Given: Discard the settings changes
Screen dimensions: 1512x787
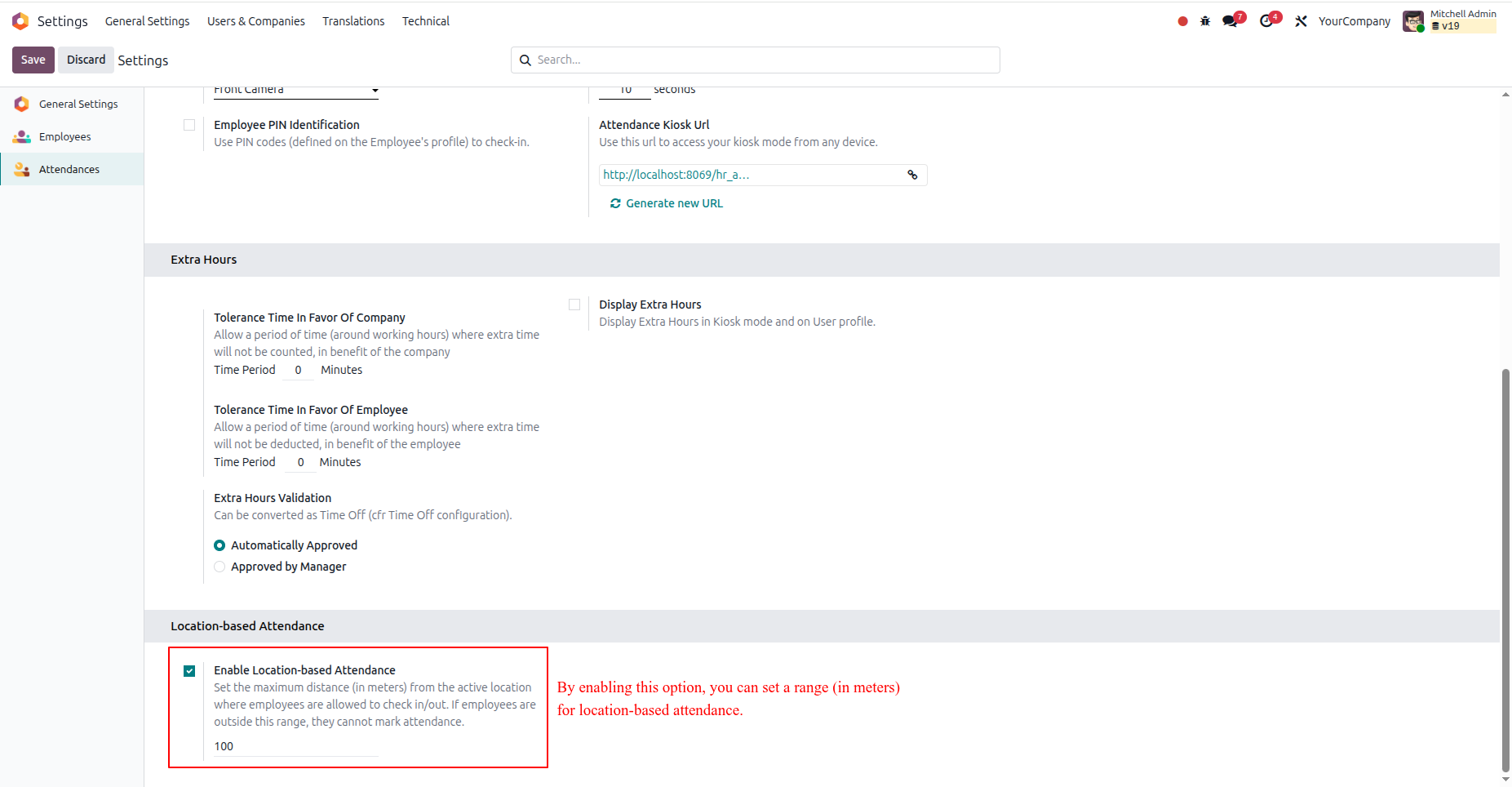Looking at the screenshot, I should pyautogui.click(x=86, y=60).
